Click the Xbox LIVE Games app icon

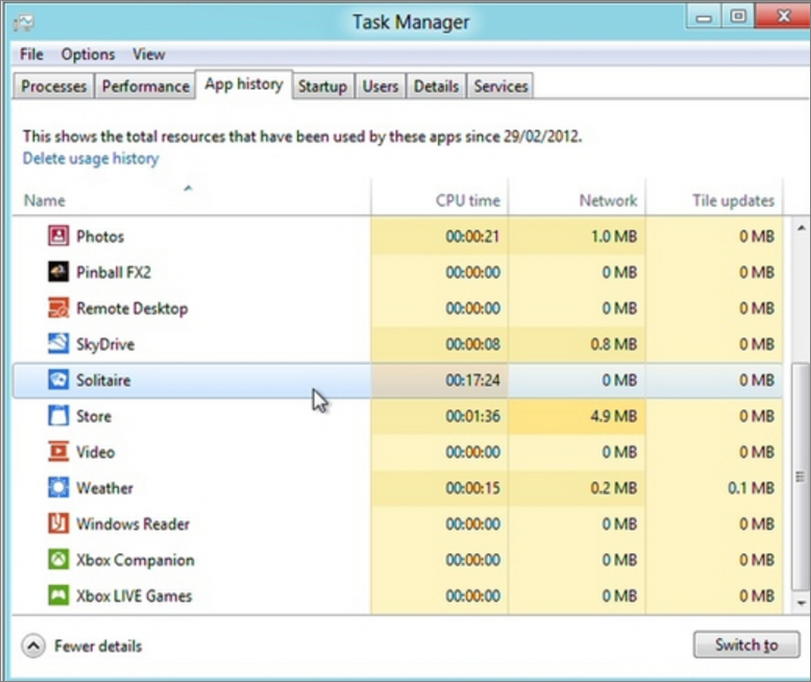[58, 596]
